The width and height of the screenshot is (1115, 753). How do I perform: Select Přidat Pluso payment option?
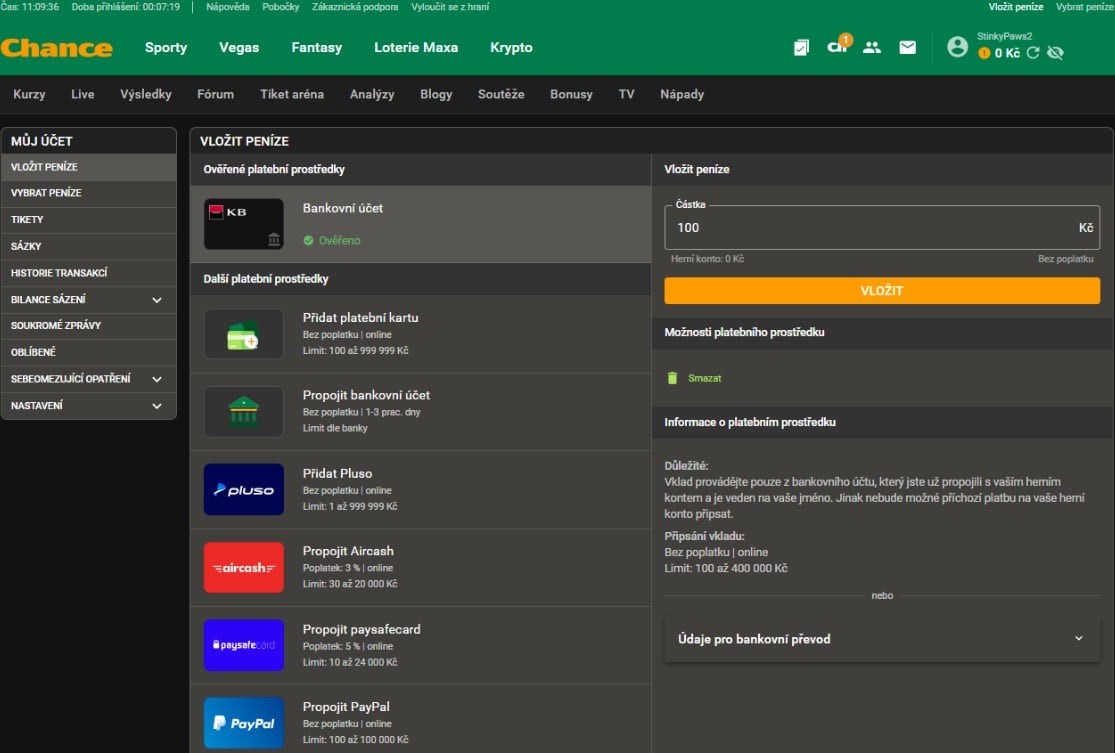420,489
